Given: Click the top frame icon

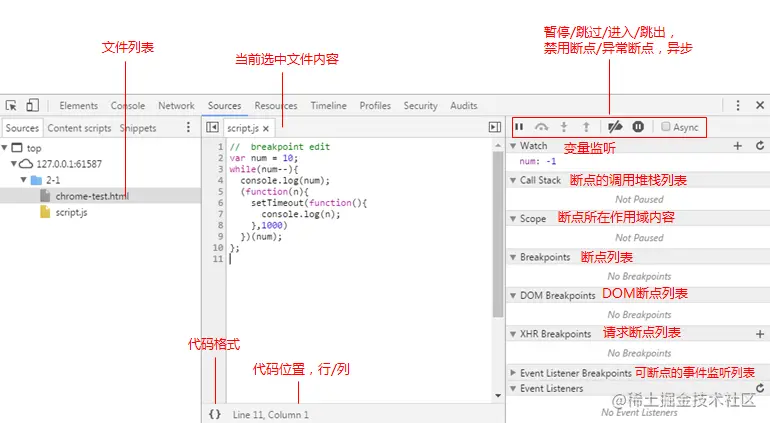Looking at the screenshot, I should coord(17,147).
